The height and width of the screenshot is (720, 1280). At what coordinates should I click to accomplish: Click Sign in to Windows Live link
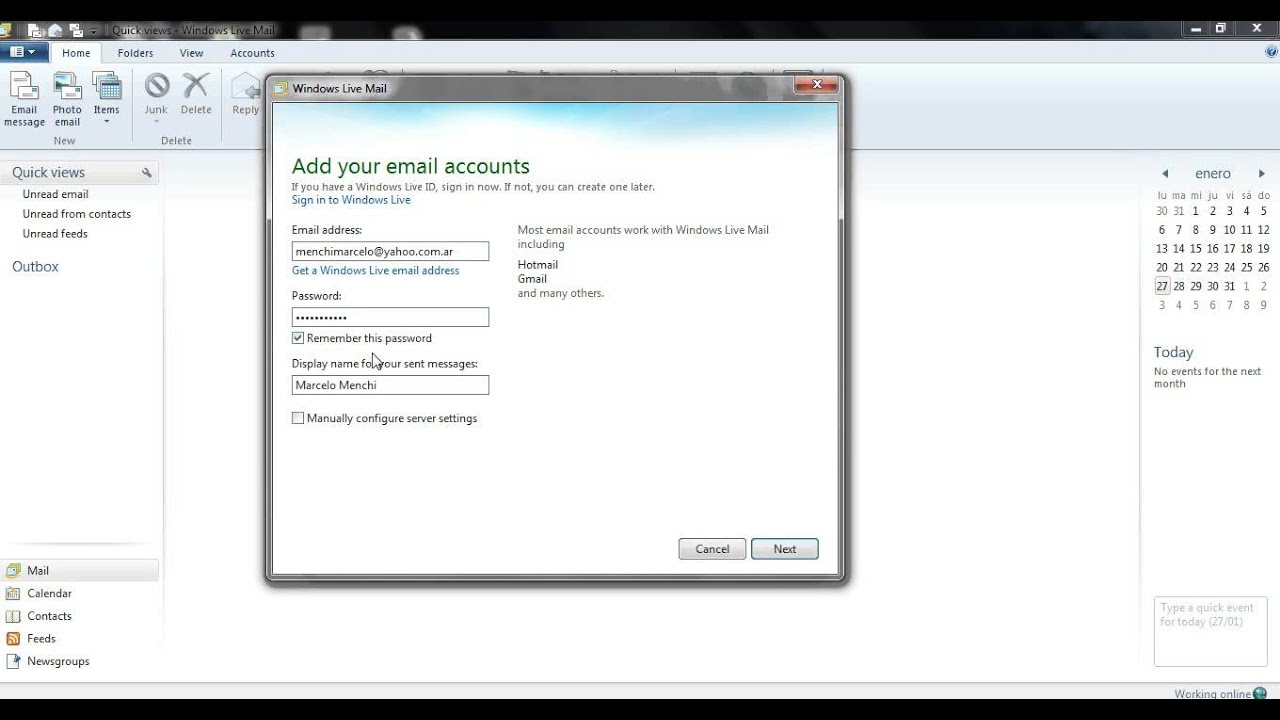[x=351, y=200]
